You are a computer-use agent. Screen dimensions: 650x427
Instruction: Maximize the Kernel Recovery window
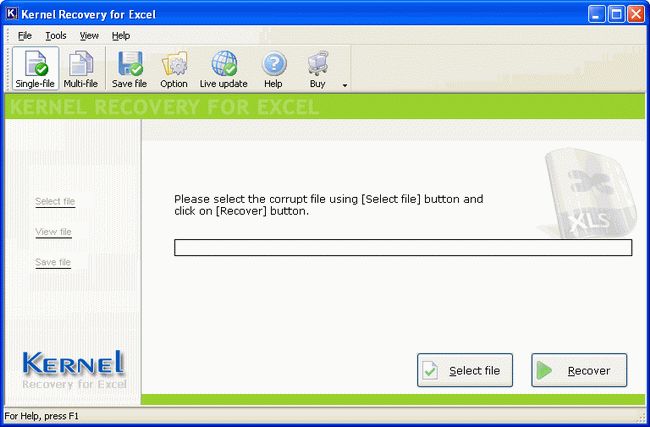point(616,15)
